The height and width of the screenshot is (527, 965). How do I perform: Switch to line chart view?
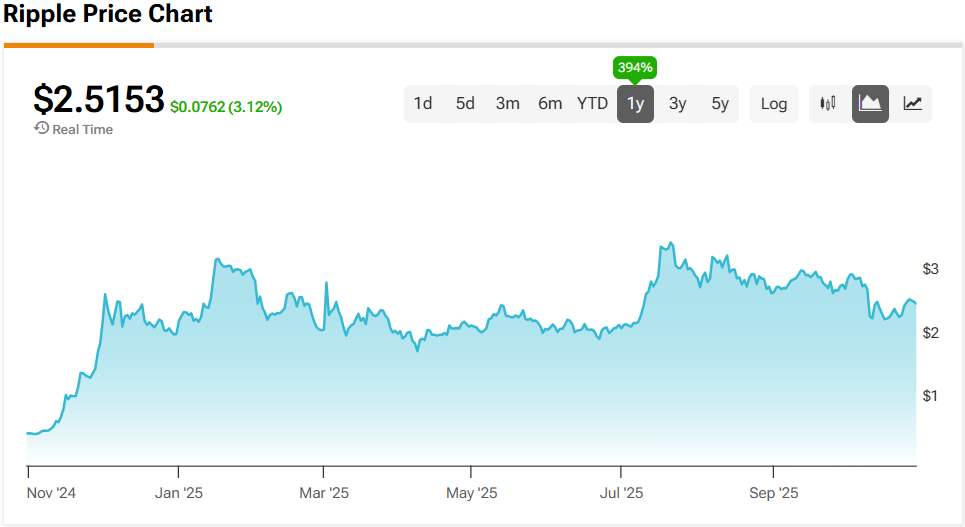[x=912, y=103]
